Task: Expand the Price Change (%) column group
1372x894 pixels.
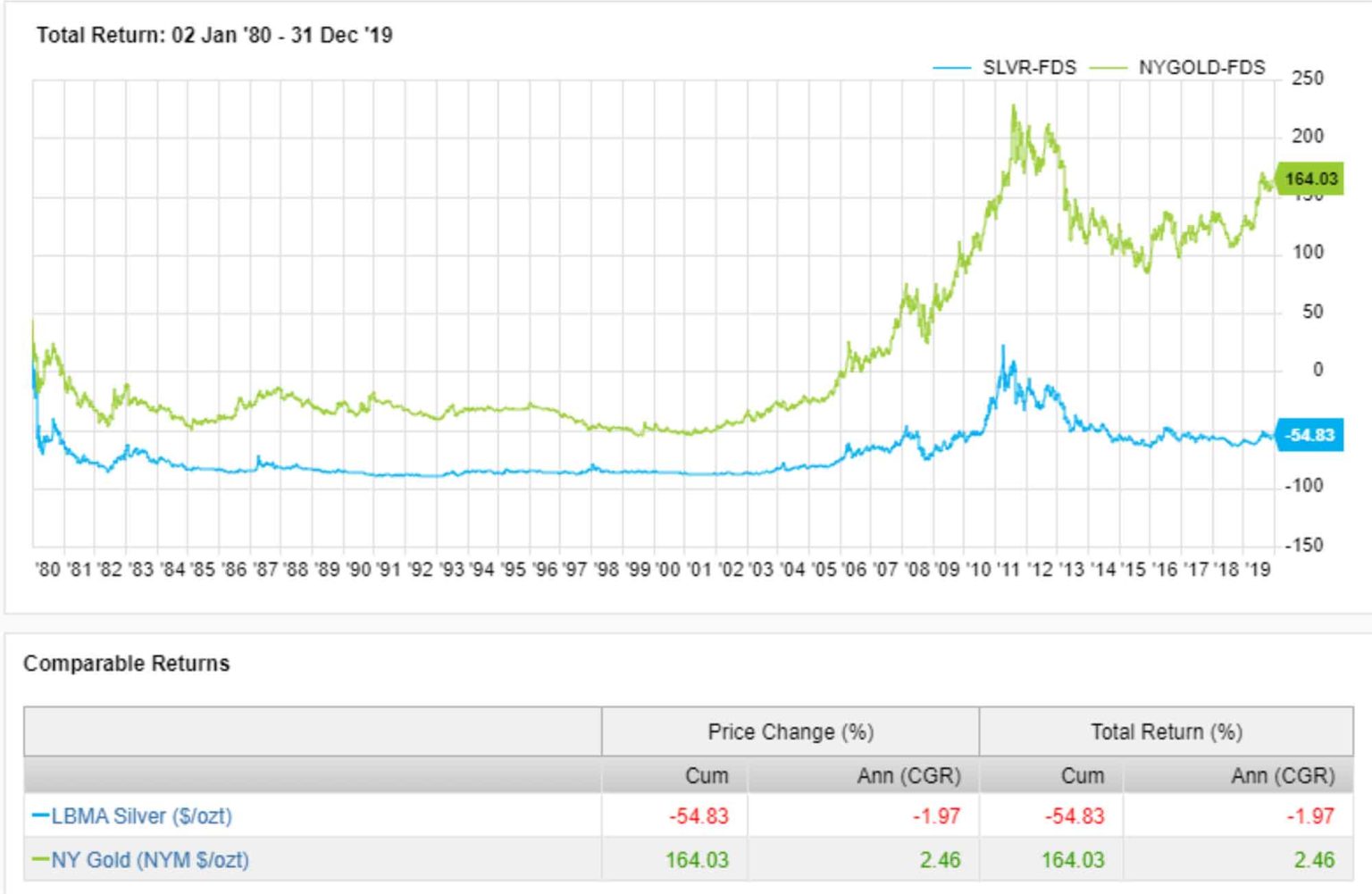Action: (791, 731)
